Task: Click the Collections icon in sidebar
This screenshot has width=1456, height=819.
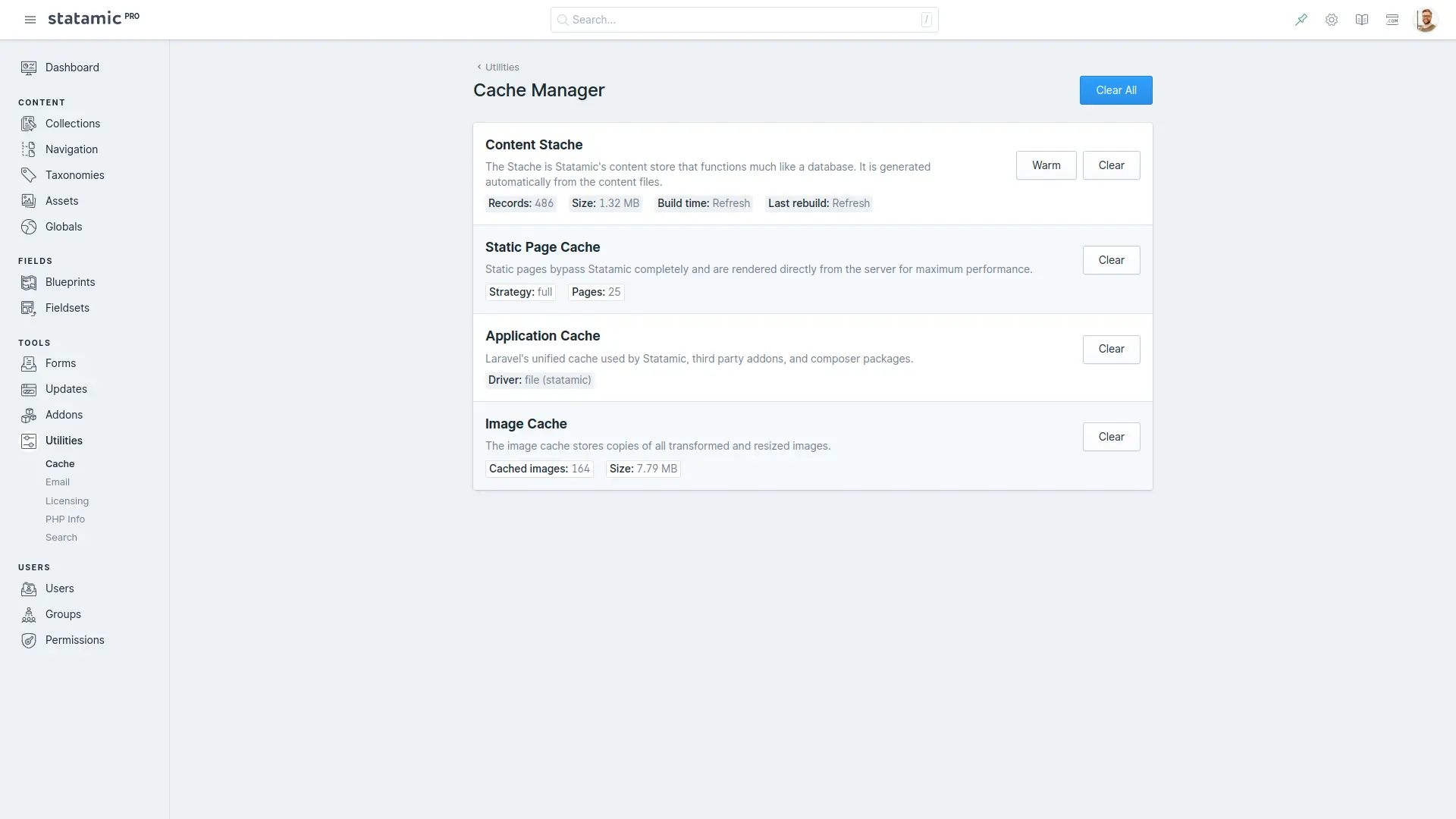Action: [29, 123]
